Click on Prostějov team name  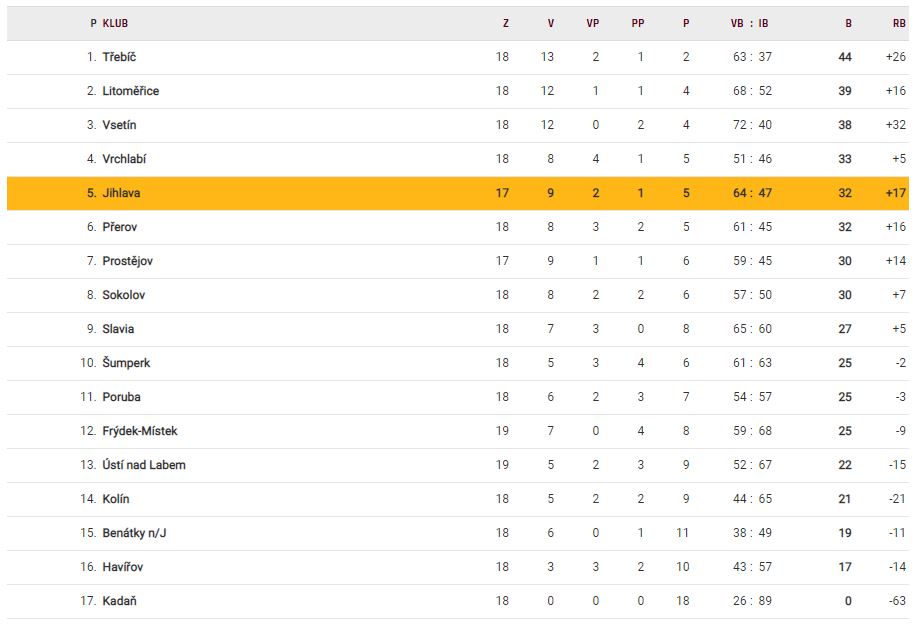point(127,261)
